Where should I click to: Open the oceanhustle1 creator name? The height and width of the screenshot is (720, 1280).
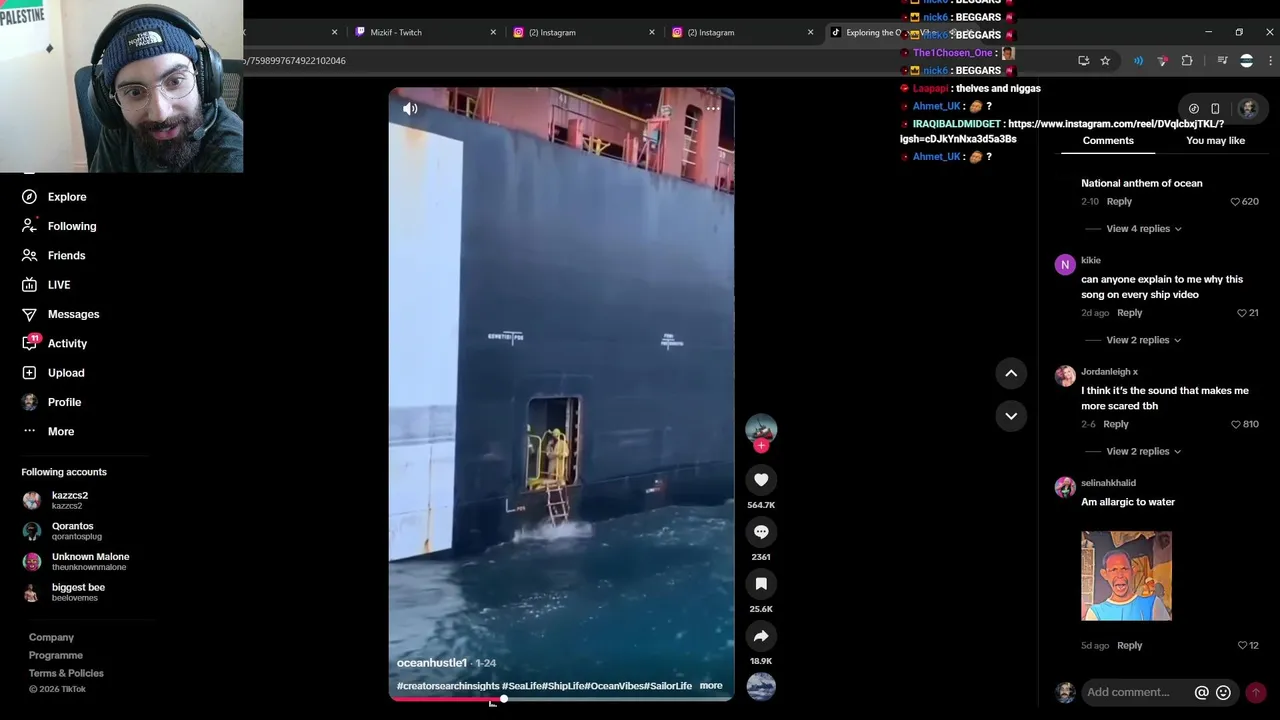(432, 663)
